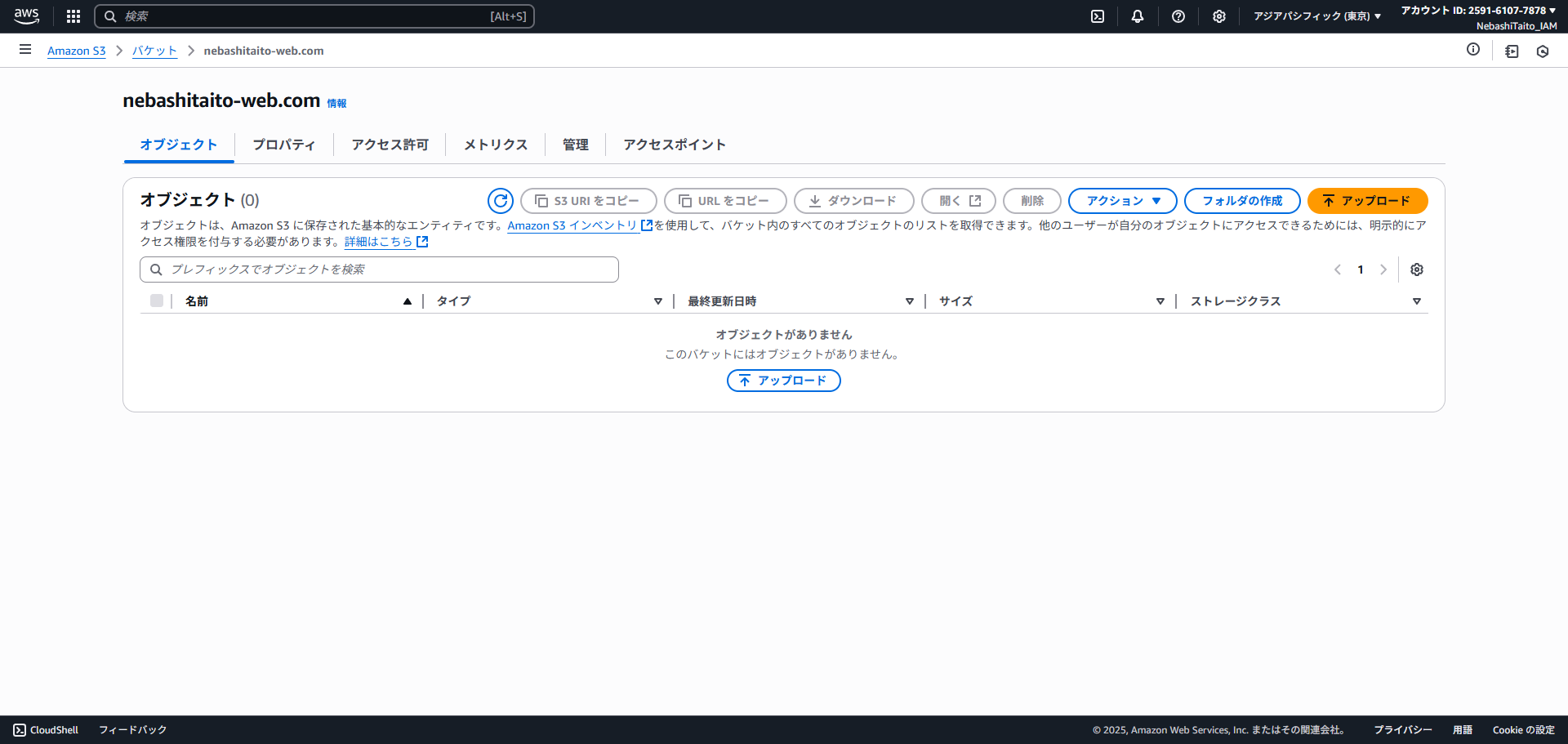Open the hexagon icon at the right end of the breadcrumb bar
The image size is (1568, 744).
[x=1543, y=51]
